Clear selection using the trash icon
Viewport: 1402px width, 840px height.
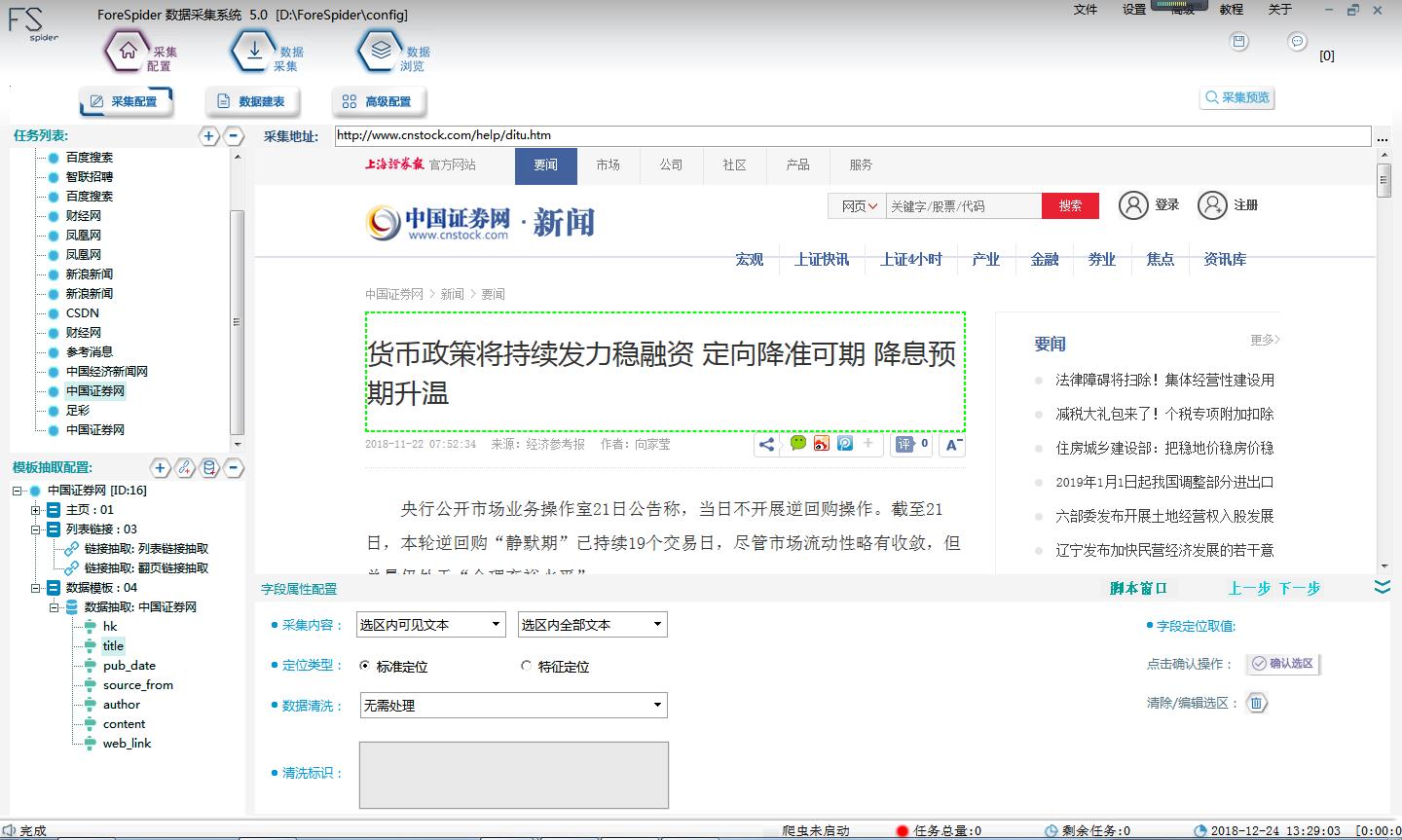(x=1256, y=702)
